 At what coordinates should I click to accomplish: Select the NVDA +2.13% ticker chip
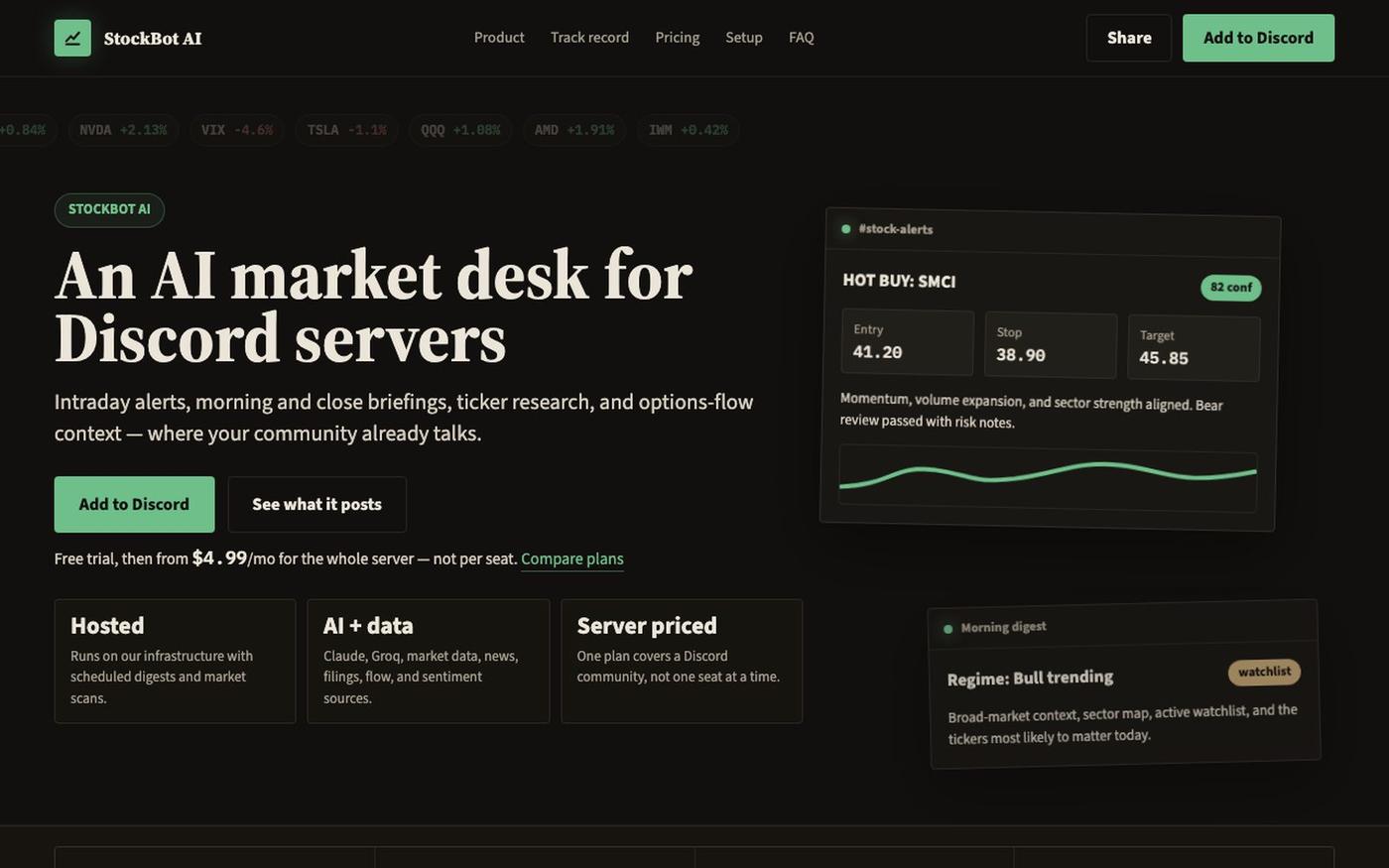pyautogui.click(x=123, y=130)
